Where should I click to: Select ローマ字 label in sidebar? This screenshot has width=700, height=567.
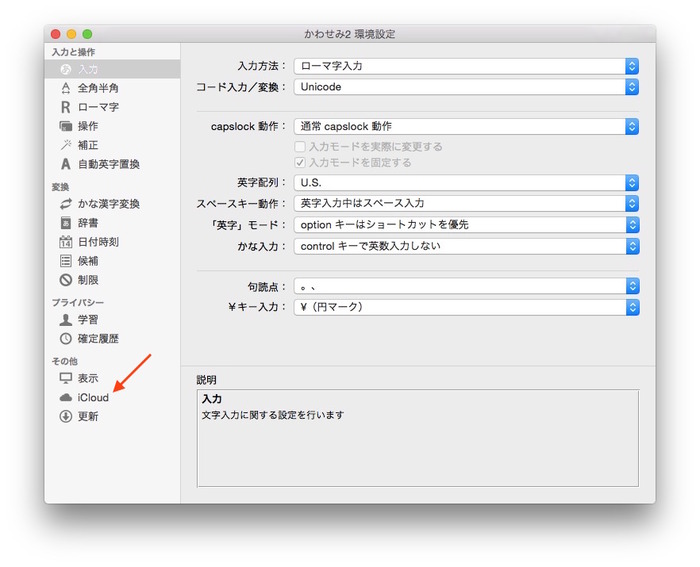click(98, 107)
